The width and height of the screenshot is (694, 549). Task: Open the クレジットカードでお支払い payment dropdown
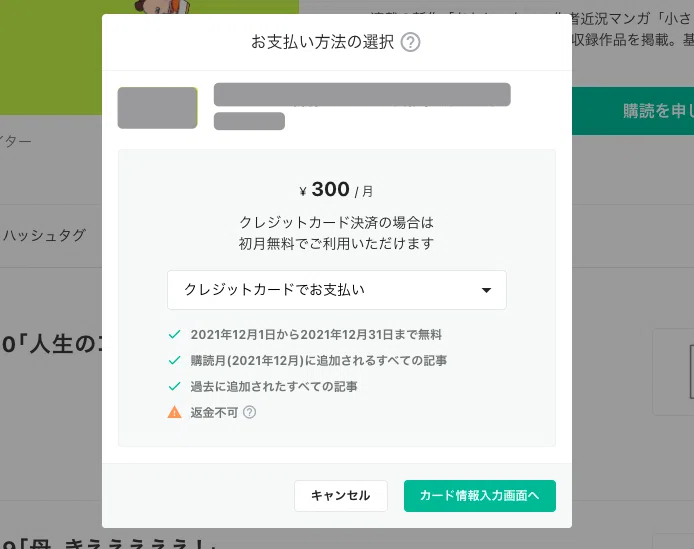pos(337,290)
